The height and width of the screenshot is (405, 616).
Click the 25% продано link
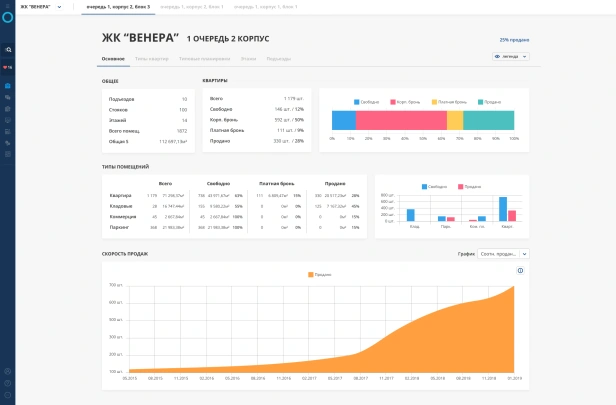coord(512,40)
